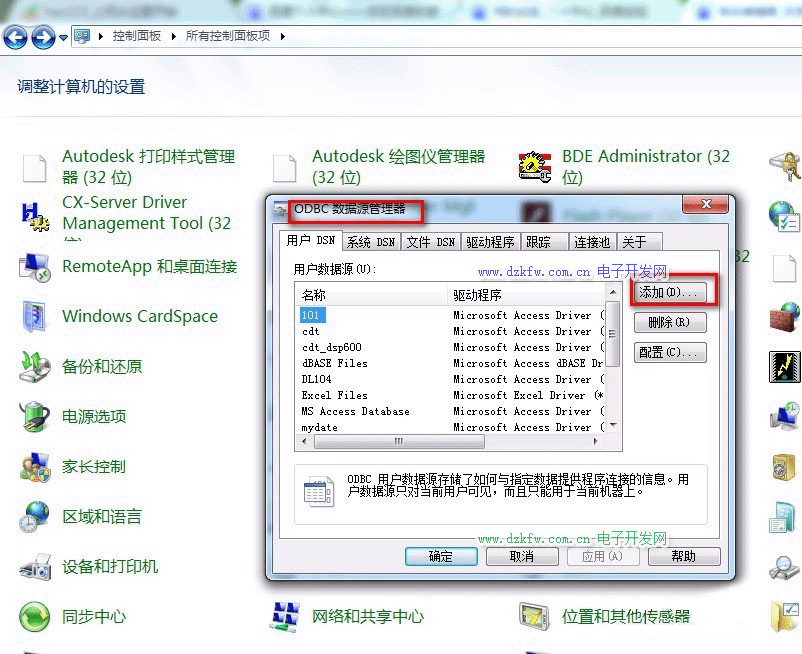
Task: Click the 添加(D)... button
Action: [670, 293]
